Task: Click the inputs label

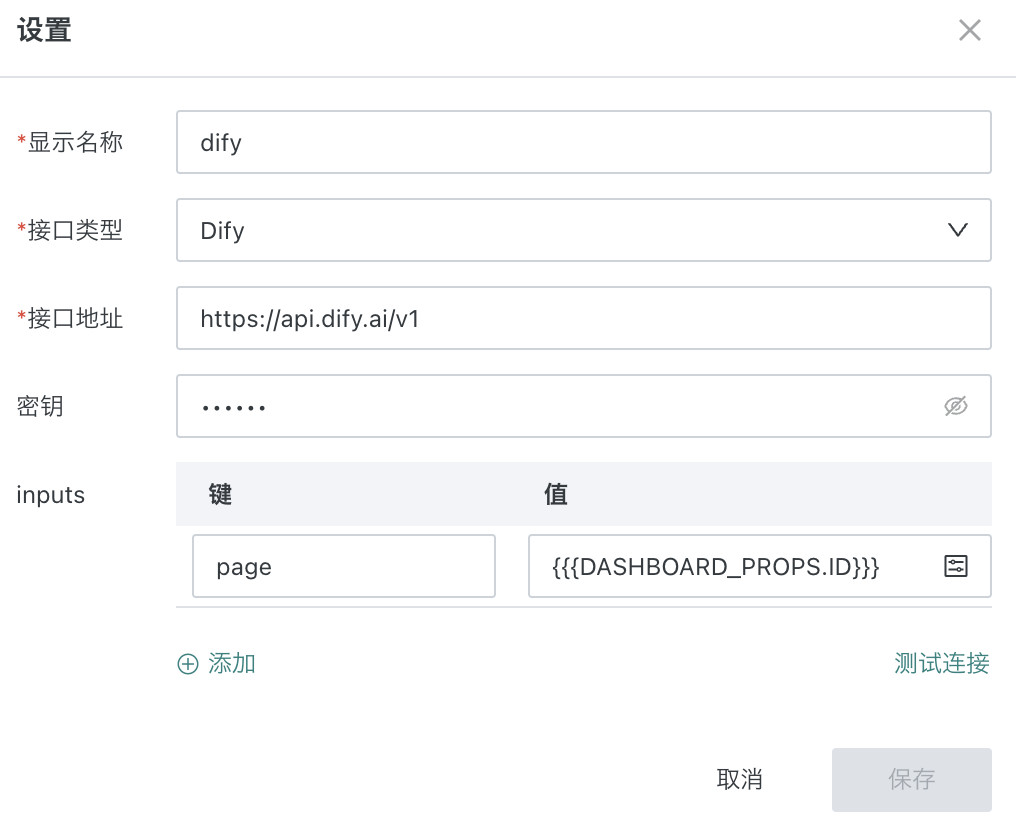Action: [x=51, y=494]
